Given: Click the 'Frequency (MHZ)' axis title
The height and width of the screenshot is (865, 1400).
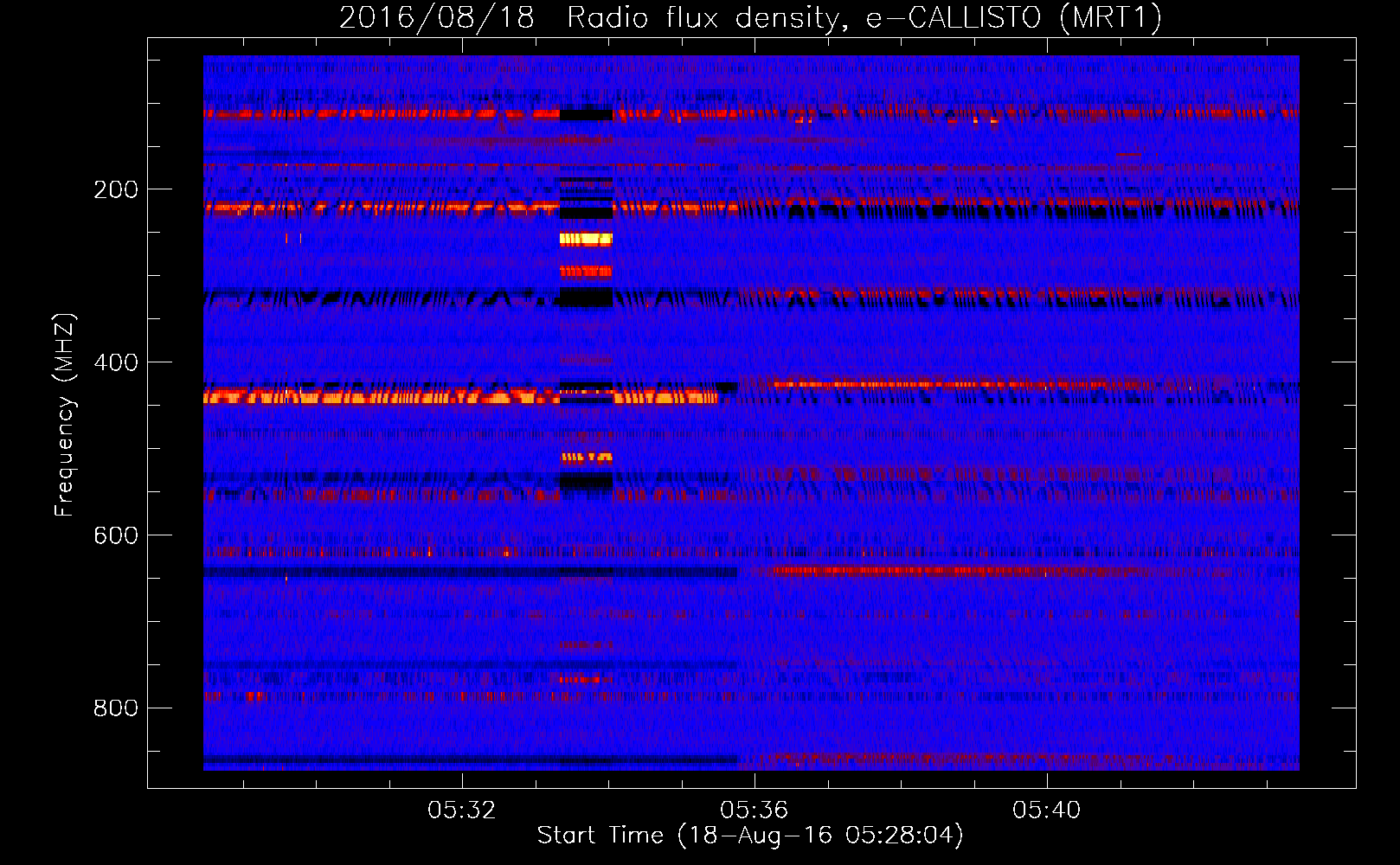Looking at the screenshot, I should click(65, 414).
